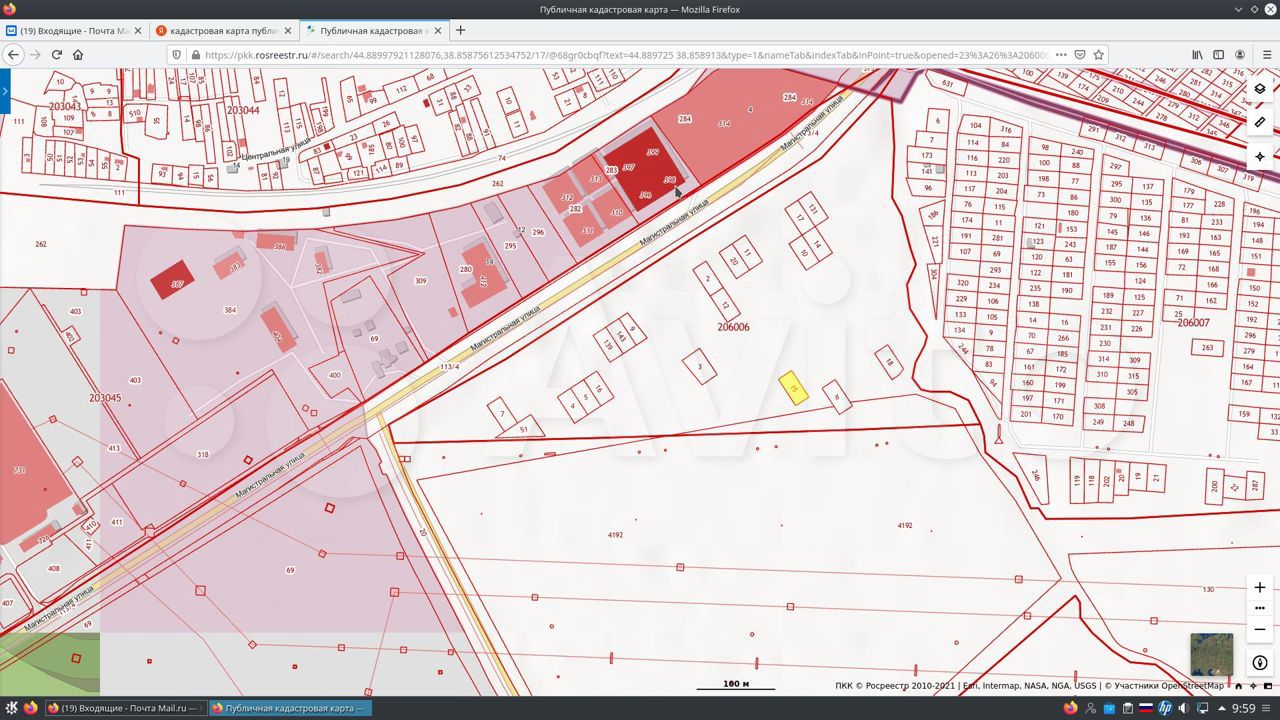Select the yellow highlighted parcel 15

tap(793, 388)
